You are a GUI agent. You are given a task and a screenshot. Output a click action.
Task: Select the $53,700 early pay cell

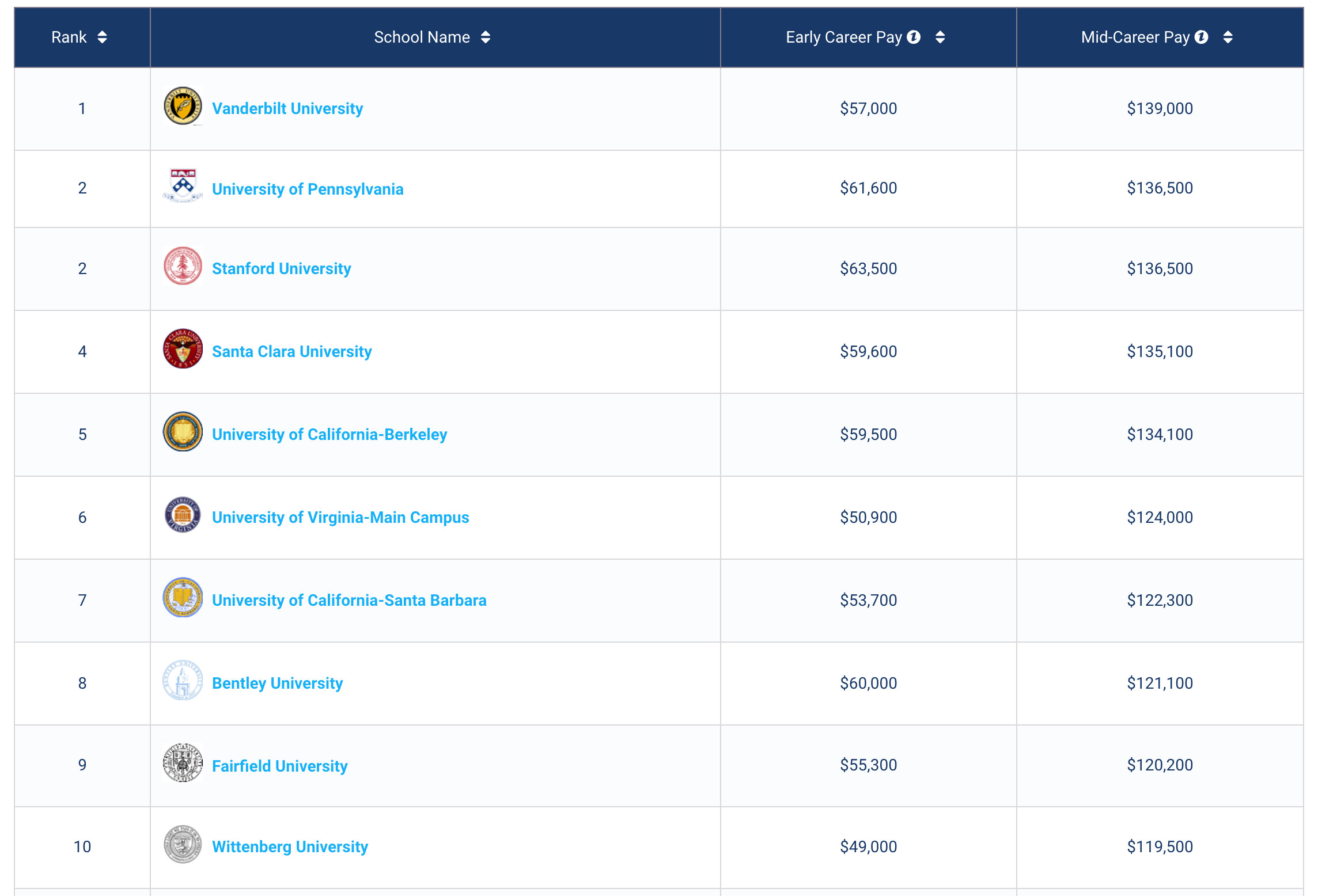(x=869, y=601)
